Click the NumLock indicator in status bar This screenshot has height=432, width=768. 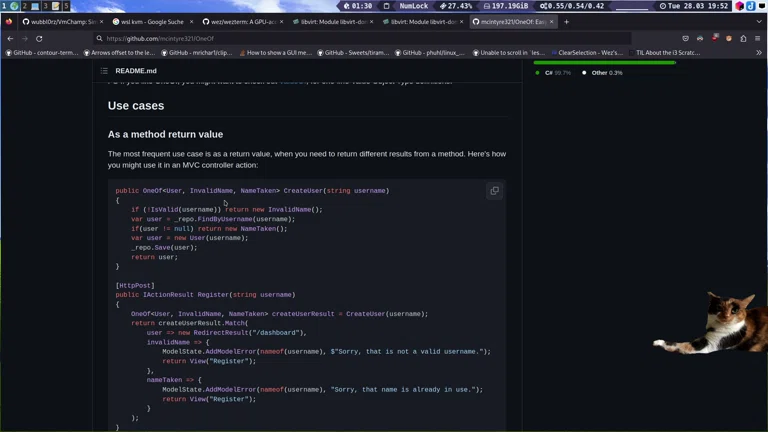pyautogui.click(x=413, y=6)
